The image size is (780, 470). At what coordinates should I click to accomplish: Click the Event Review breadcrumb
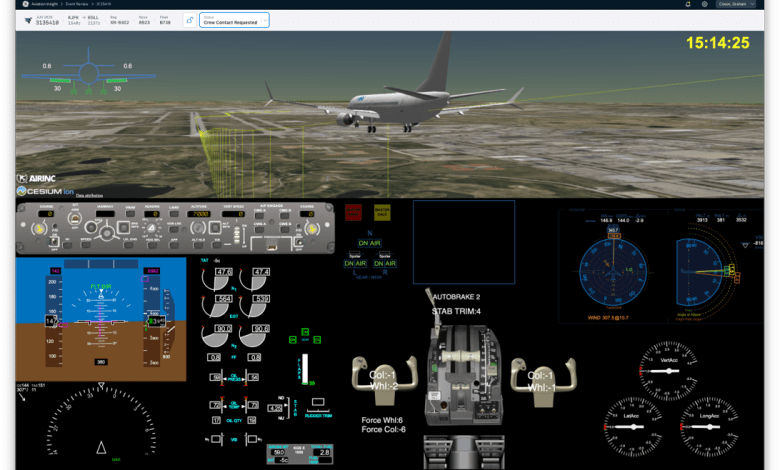point(77,4)
